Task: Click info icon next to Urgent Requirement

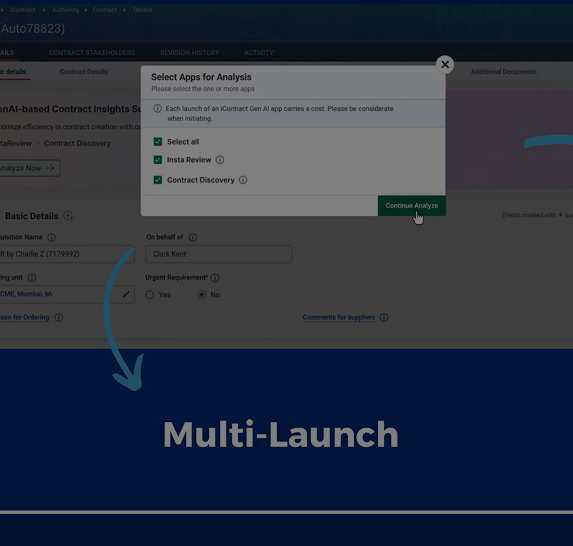Action: (215, 278)
